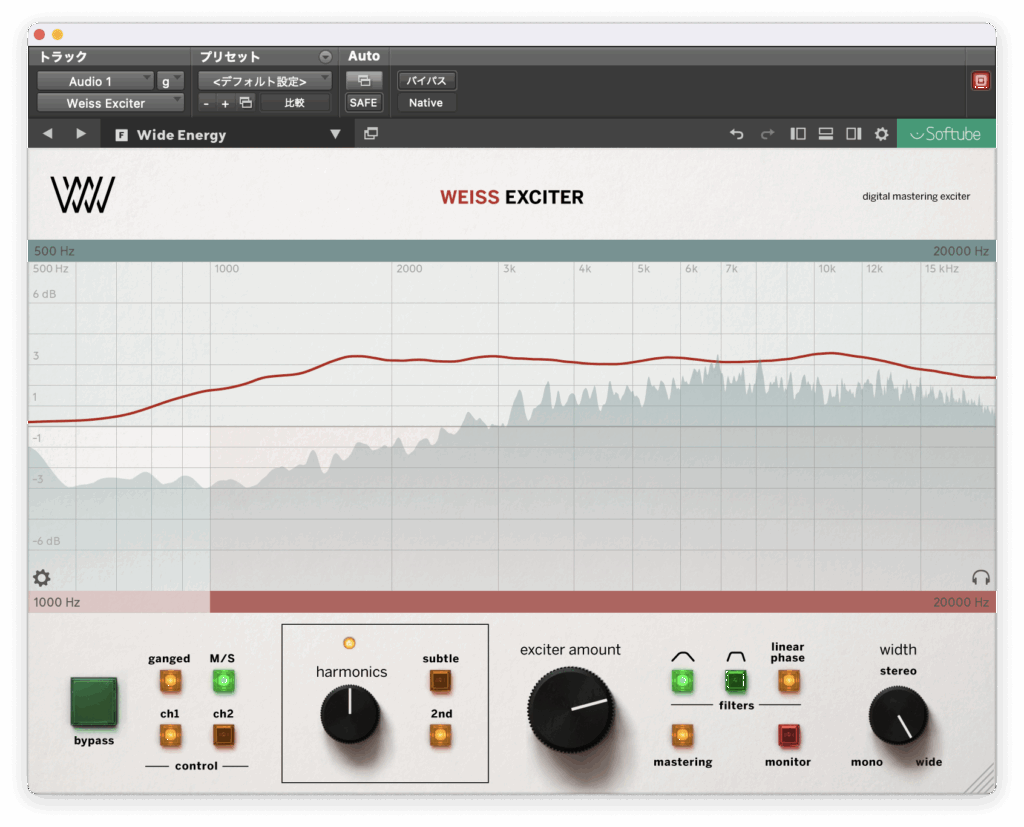The image size is (1024, 827).
Task: Select the flat-top filter shape
Action: 736,681
